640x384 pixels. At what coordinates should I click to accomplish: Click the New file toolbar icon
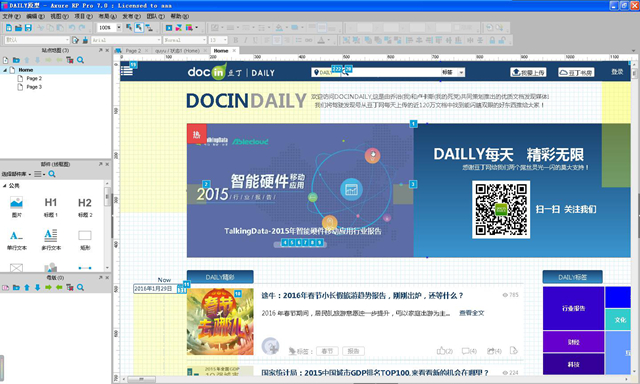[9, 28]
